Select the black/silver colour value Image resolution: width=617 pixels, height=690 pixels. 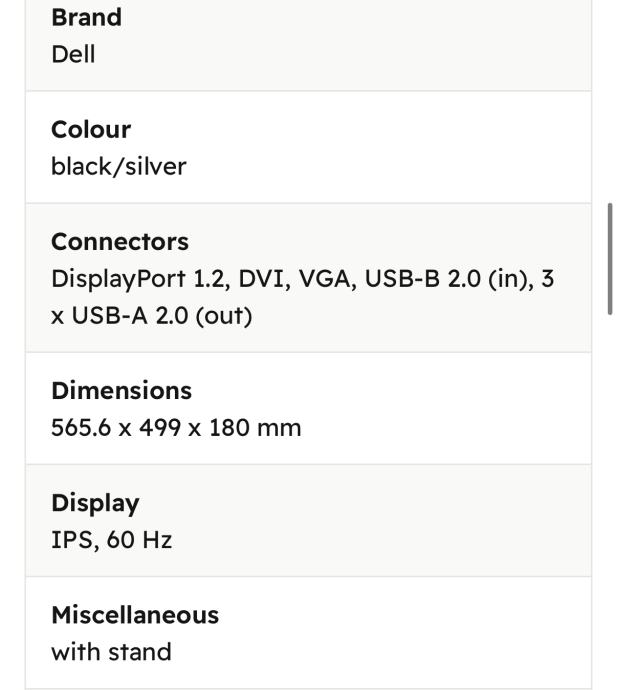[118, 166]
